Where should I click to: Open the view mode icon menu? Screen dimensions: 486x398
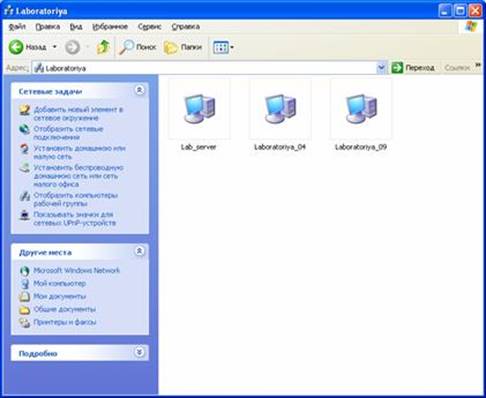point(221,47)
